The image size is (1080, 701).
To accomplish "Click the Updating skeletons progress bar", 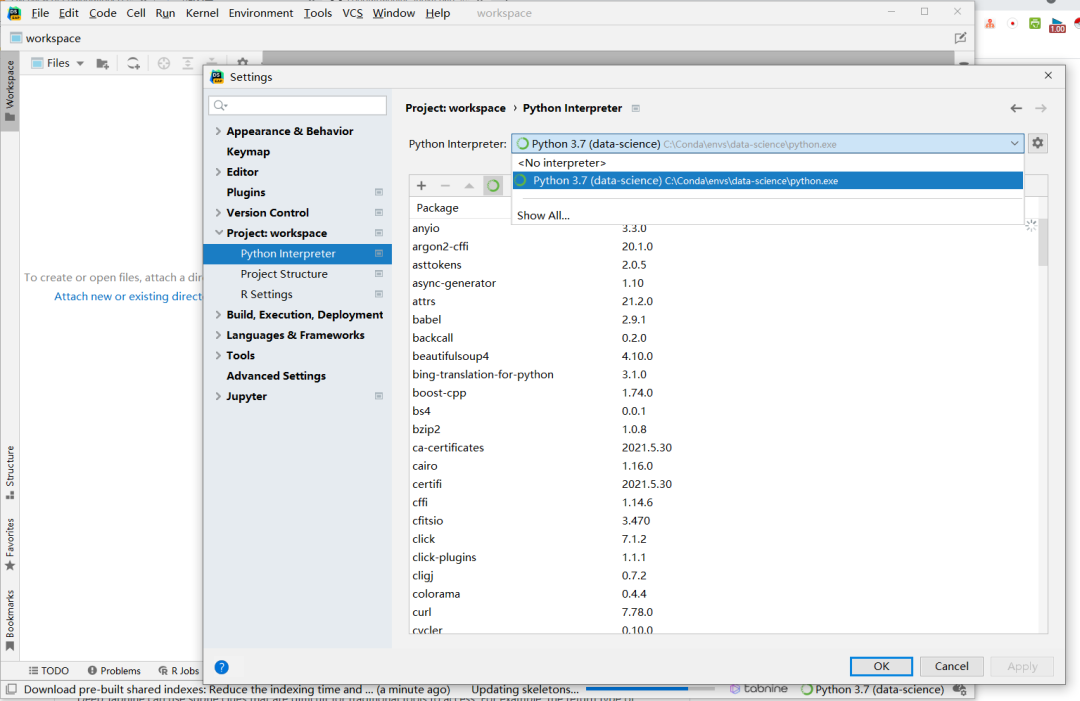I will tap(650, 689).
